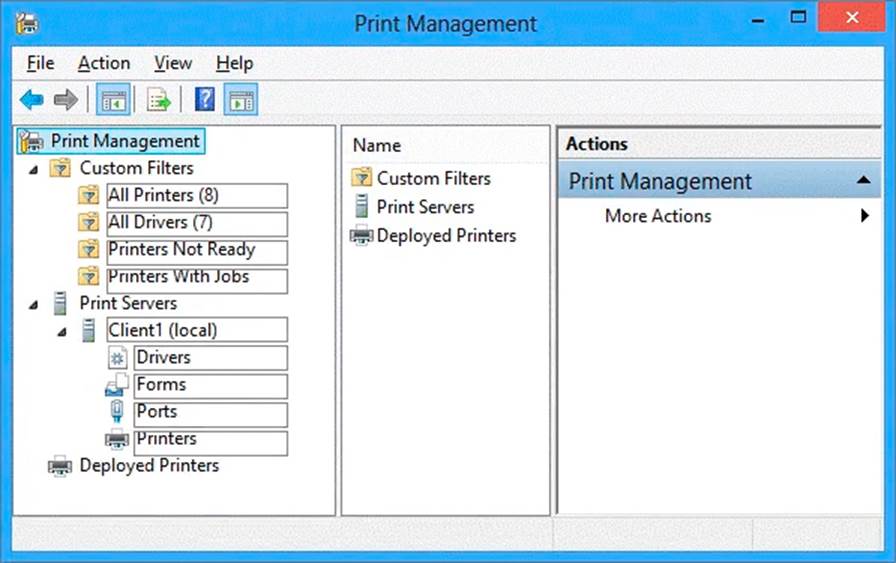The height and width of the screenshot is (563, 896).
Task: Select Deployed Printers label in tree
Action: (149, 465)
